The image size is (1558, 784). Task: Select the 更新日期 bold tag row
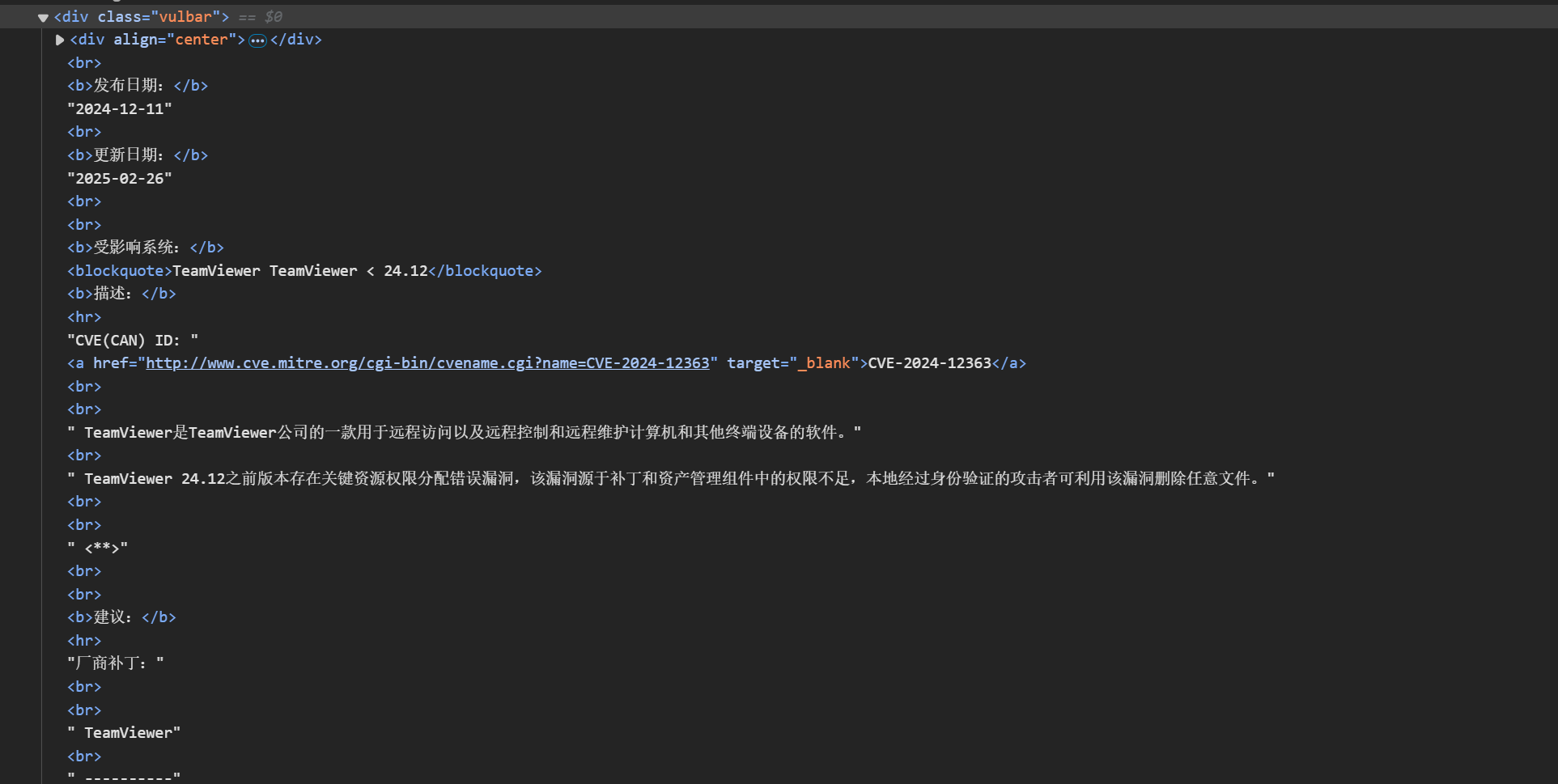(x=138, y=155)
